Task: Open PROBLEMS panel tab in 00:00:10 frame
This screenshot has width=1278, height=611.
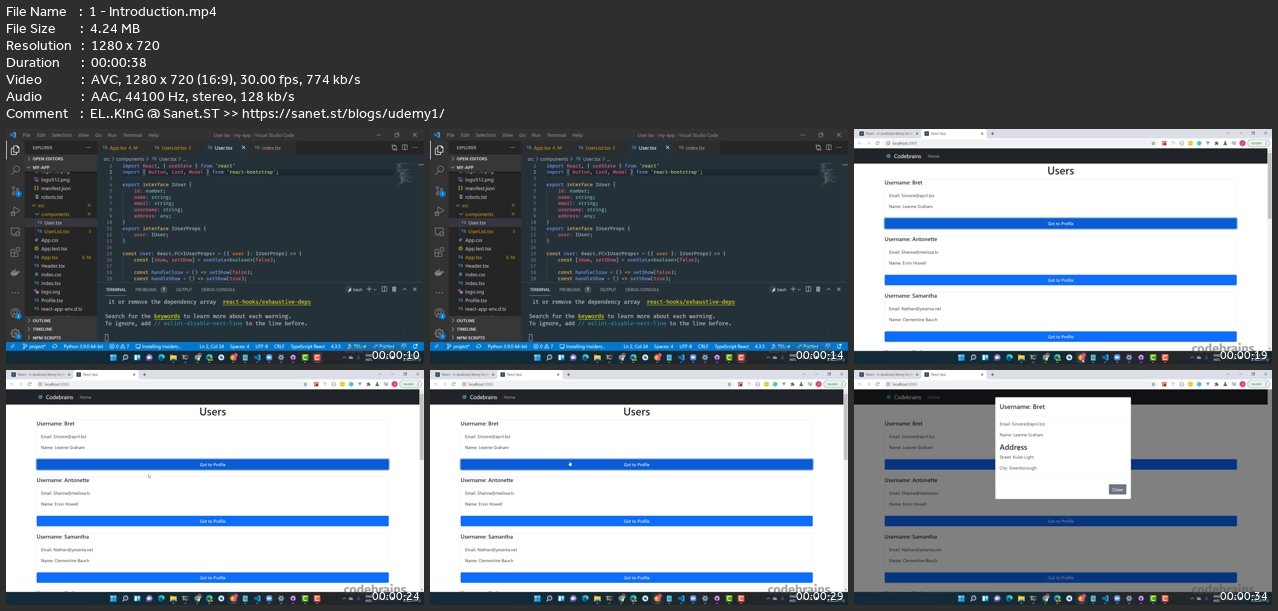Action: pos(150,289)
